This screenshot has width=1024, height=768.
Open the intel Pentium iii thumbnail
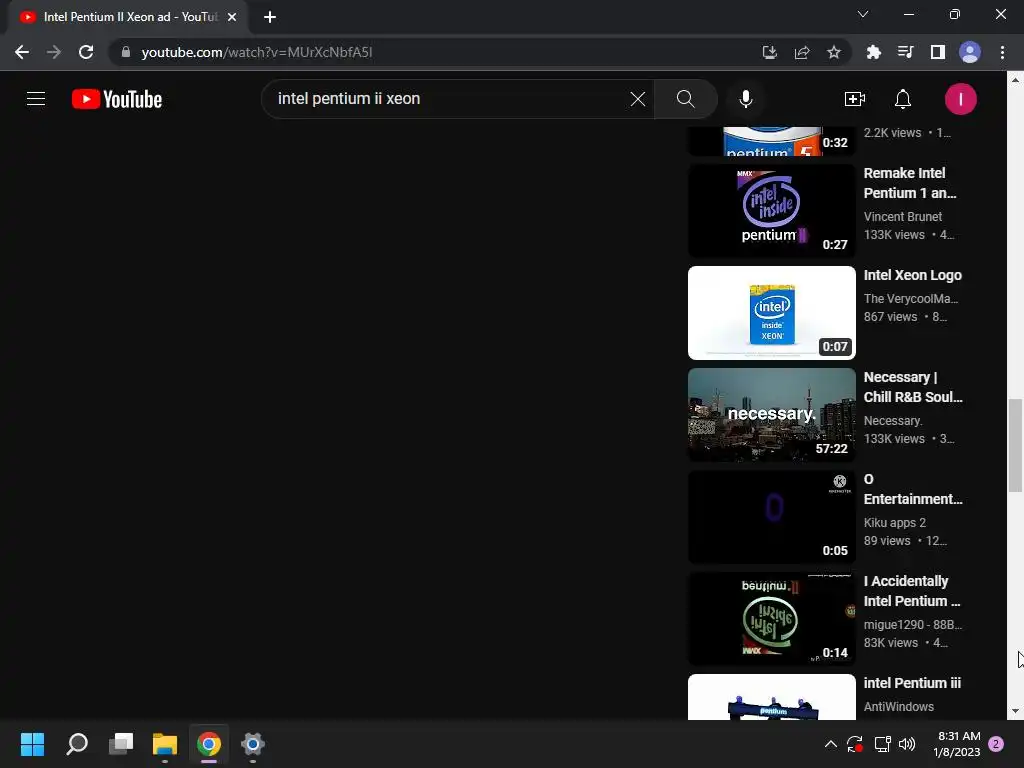pyautogui.click(x=771, y=697)
